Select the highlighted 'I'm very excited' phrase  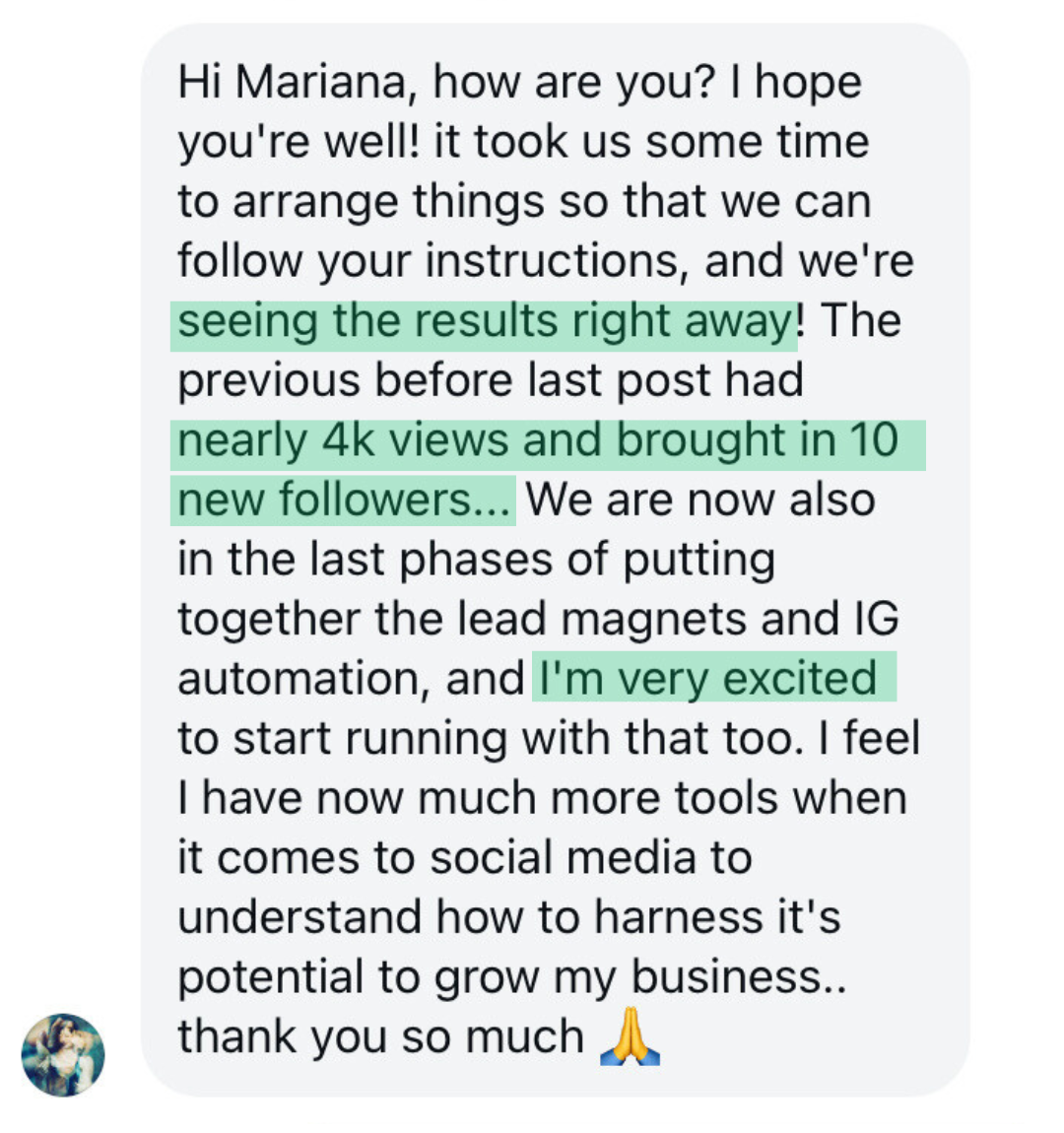[714, 678]
